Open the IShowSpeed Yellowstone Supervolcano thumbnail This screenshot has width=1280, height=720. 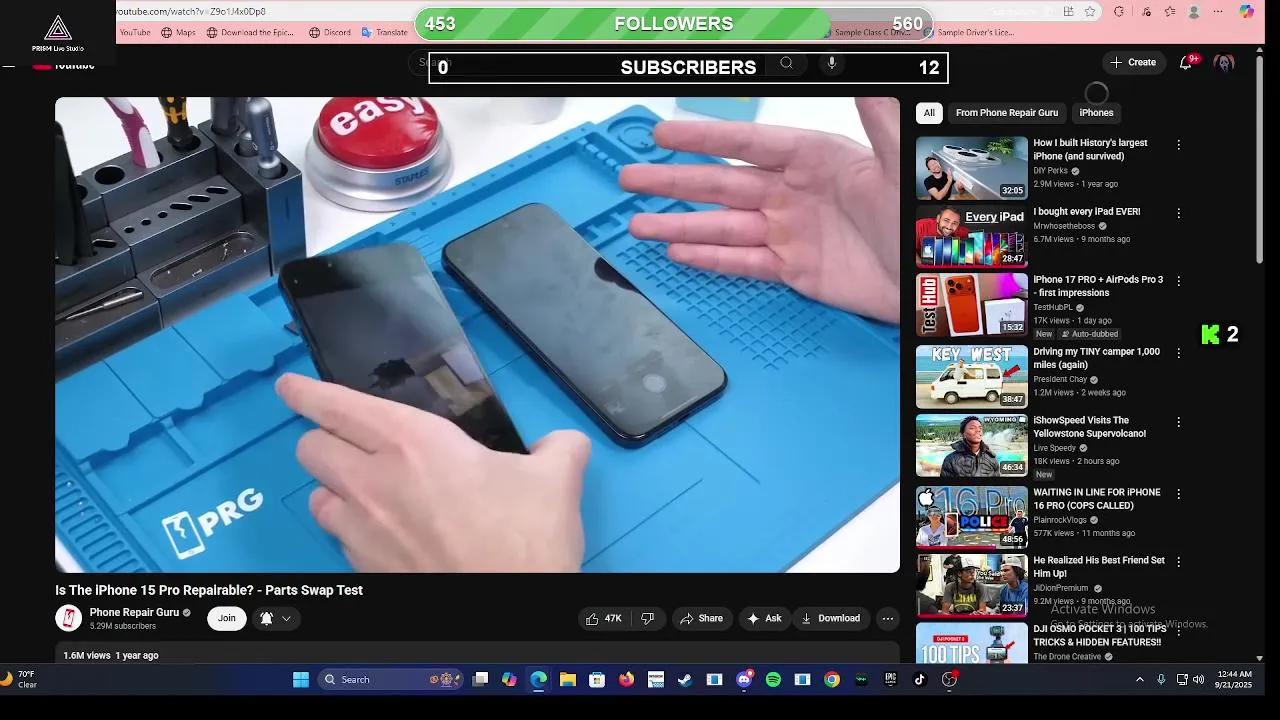(x=972, y=446)
